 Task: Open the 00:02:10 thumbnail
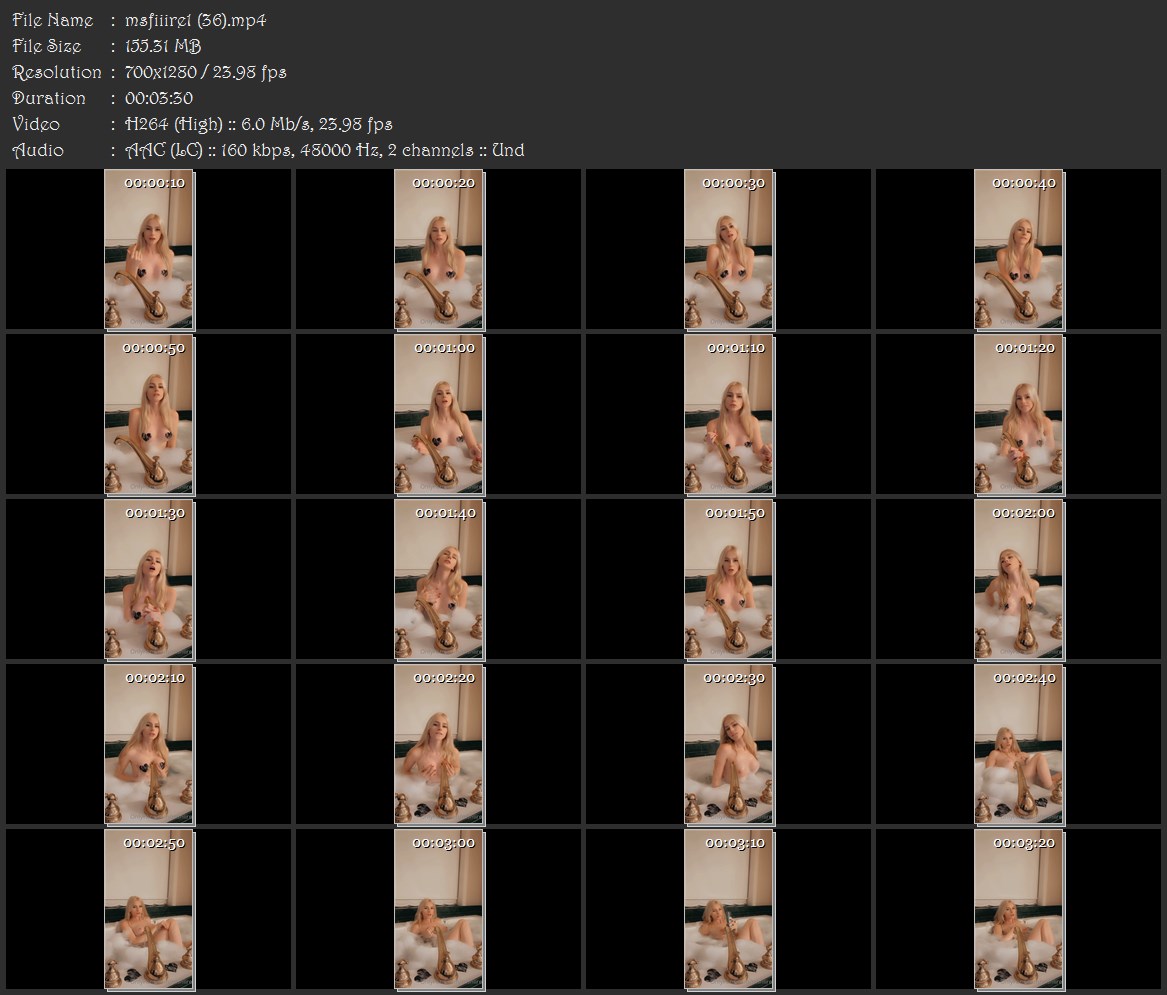(x=149, y=745)
